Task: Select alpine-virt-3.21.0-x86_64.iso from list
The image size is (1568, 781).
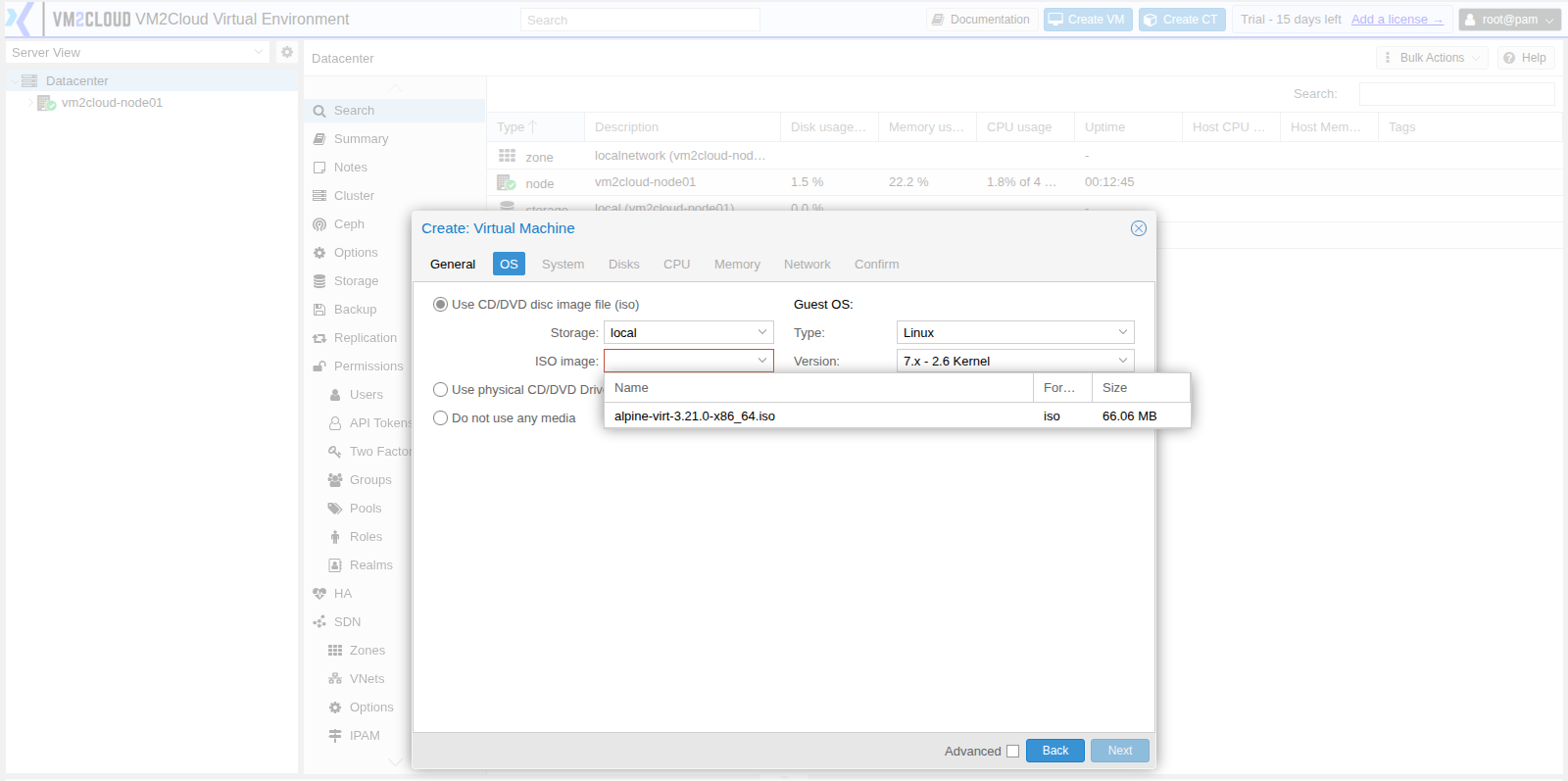Action: [897, 416]
